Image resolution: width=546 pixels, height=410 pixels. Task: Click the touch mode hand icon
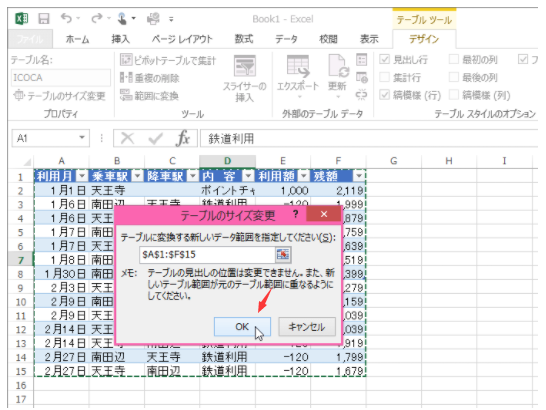pyautogui.click(x=122, y=18)
